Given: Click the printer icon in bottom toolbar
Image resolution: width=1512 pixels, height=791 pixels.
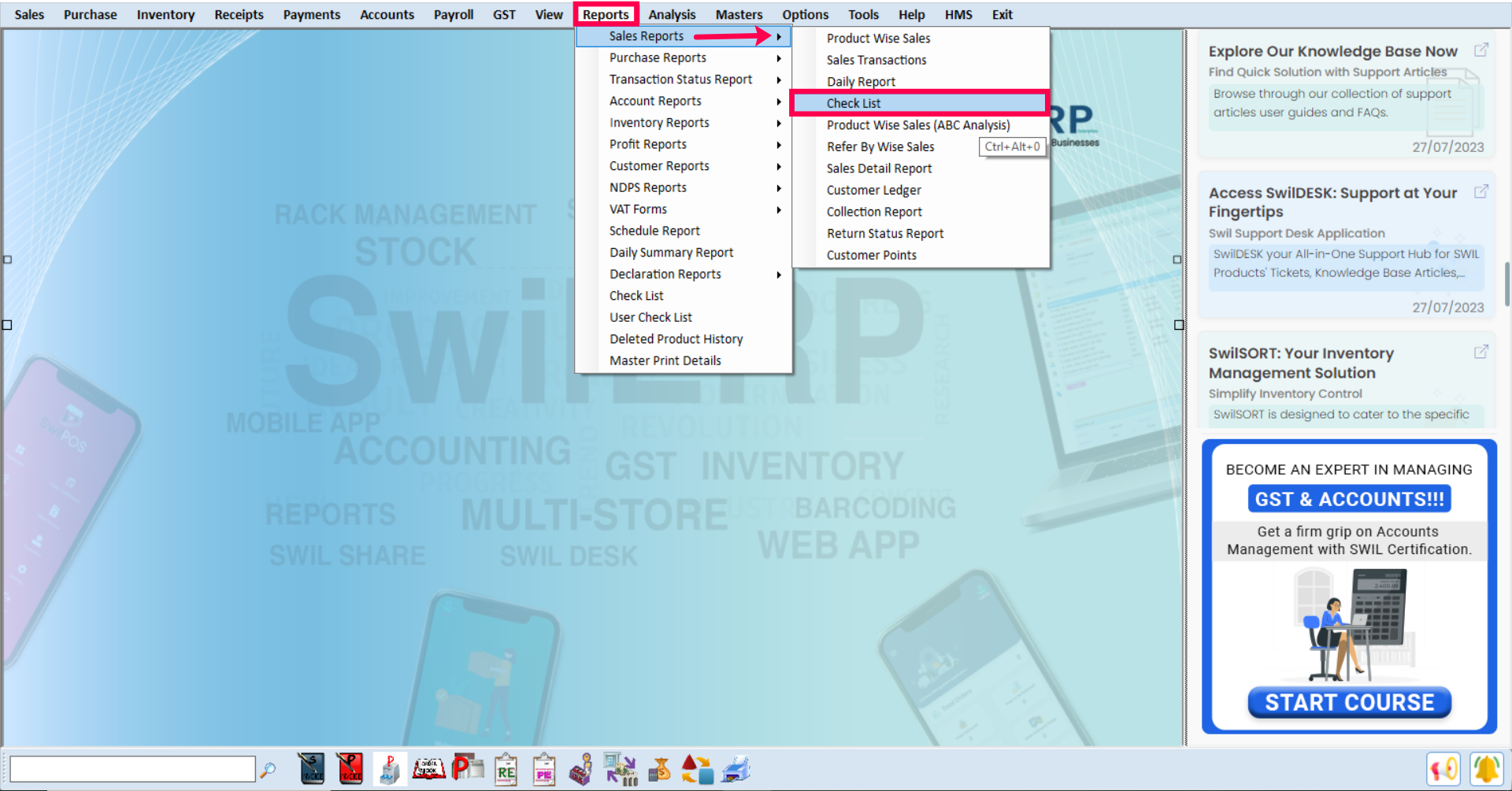Looking at the screenshot, I should coord(736,769).
